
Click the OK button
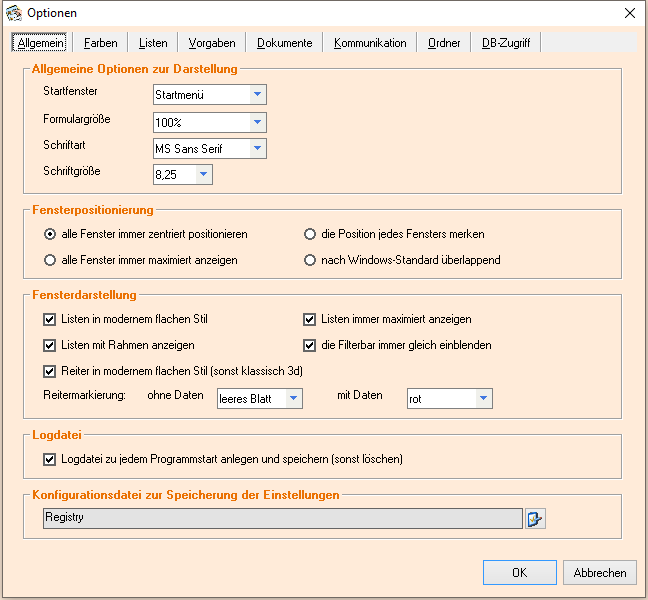(x=519, y=573)
